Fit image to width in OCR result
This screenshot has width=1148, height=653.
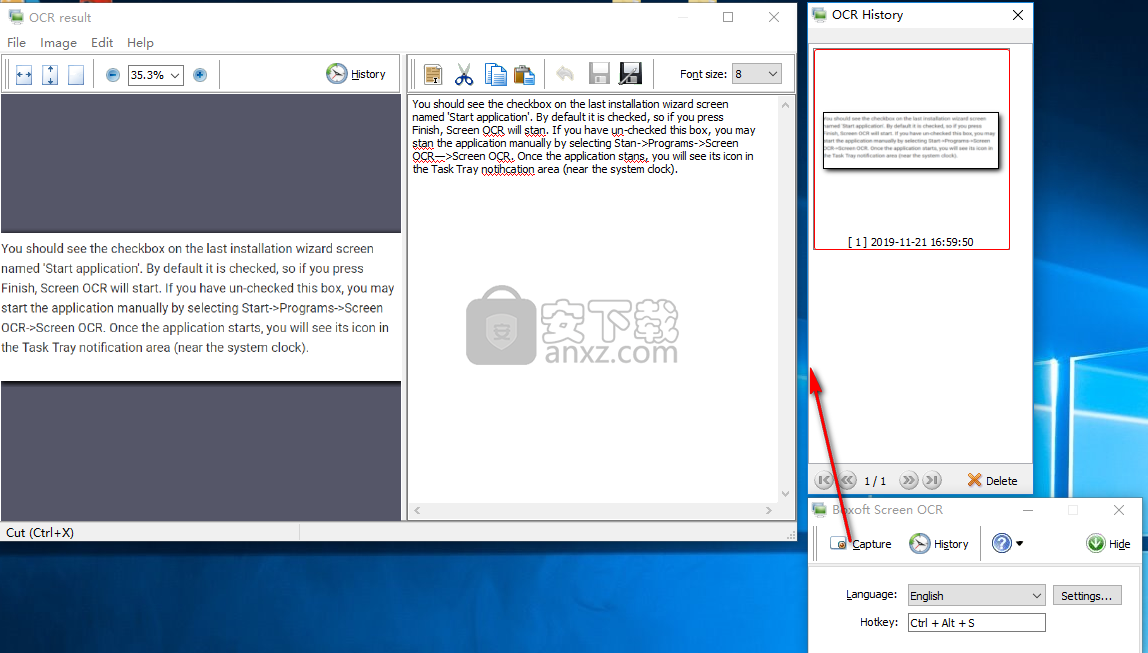(x=23, y=75)
